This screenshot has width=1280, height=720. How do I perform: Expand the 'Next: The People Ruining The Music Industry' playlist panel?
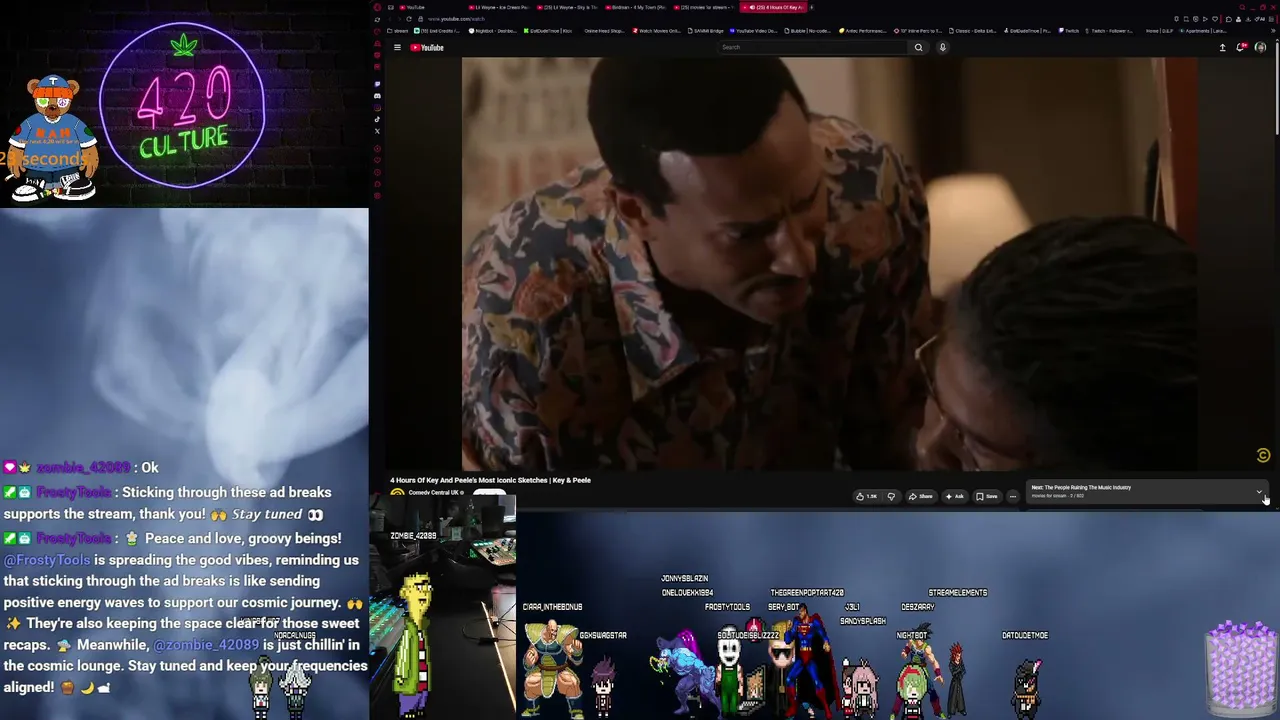click(1259, 491)
